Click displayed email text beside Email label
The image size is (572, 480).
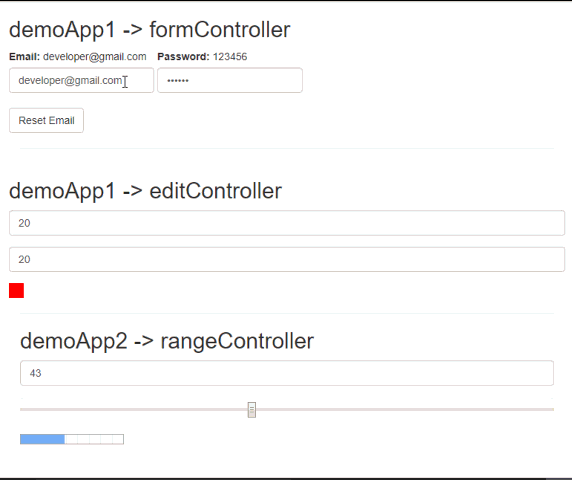(x=94, y=57)
